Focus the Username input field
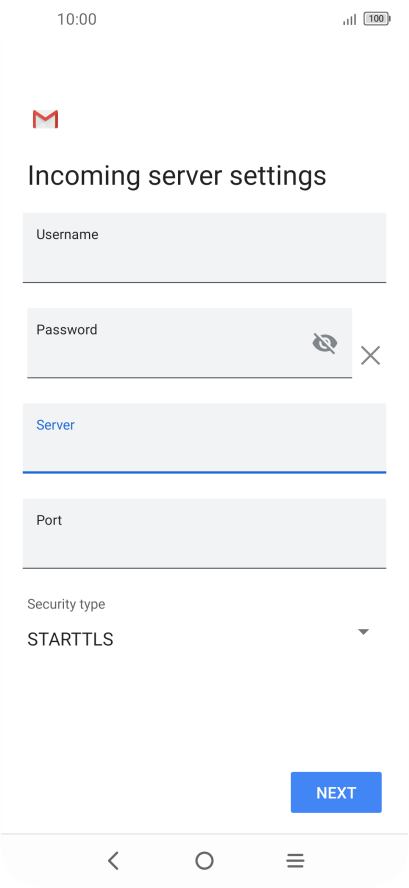The image size is (409, 888). 204,247
